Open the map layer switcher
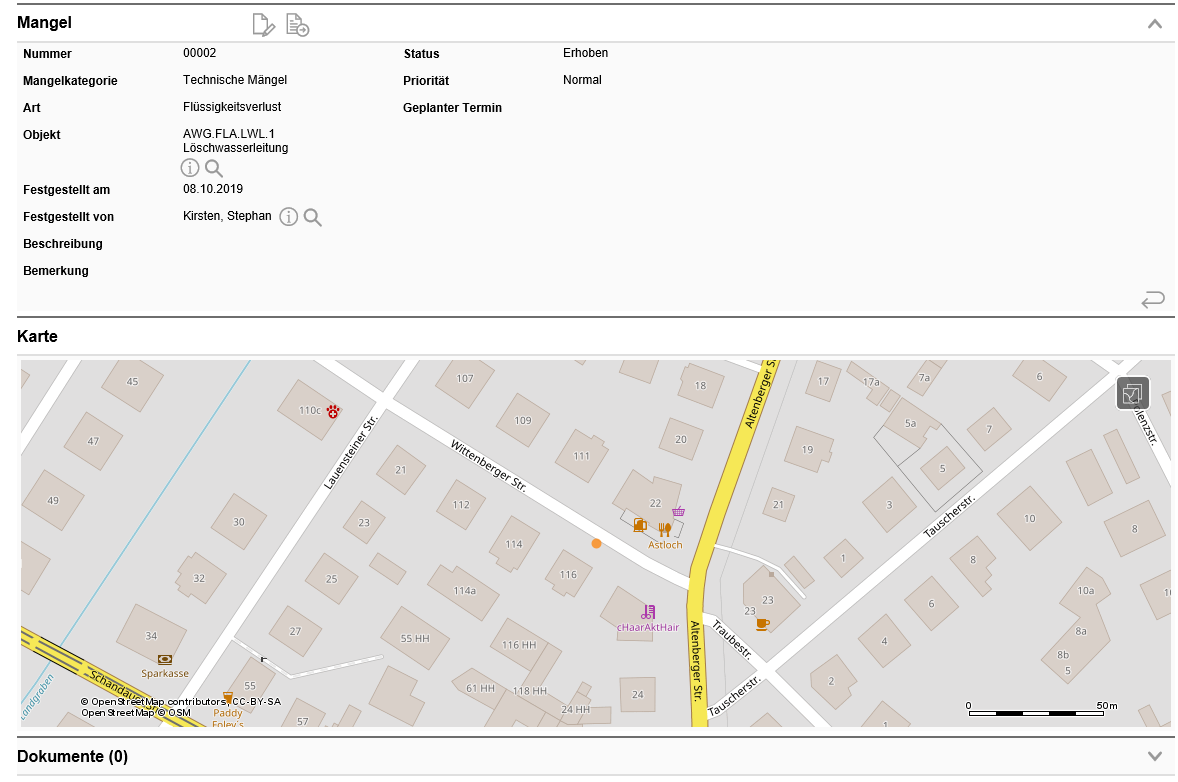The image size is (1178, 782). tap(1132, 393)
